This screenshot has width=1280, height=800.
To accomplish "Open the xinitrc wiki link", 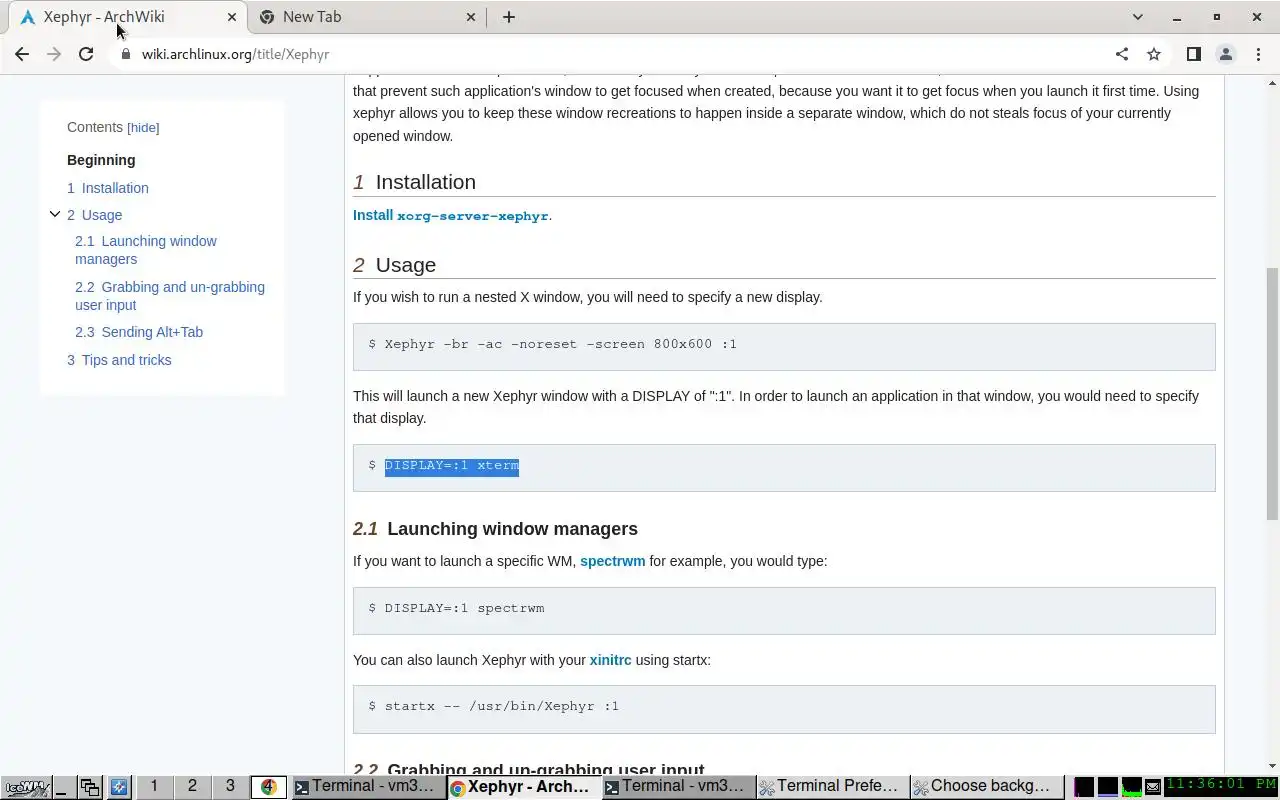I will (610, 660).
